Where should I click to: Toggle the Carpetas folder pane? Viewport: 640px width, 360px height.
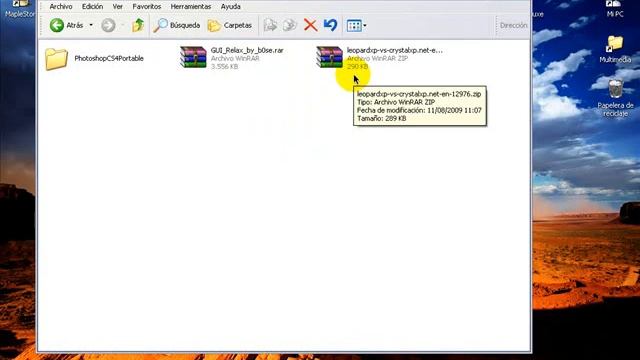pyautogui.click(x=229, y=25)
